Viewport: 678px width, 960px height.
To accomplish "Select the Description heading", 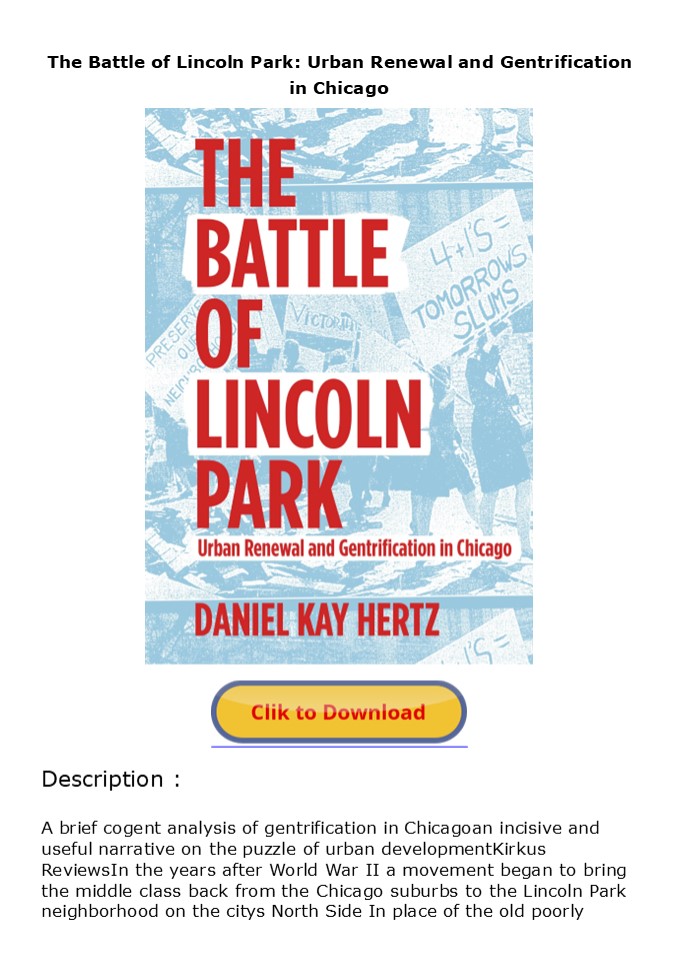I will click(x=111, y=779).
